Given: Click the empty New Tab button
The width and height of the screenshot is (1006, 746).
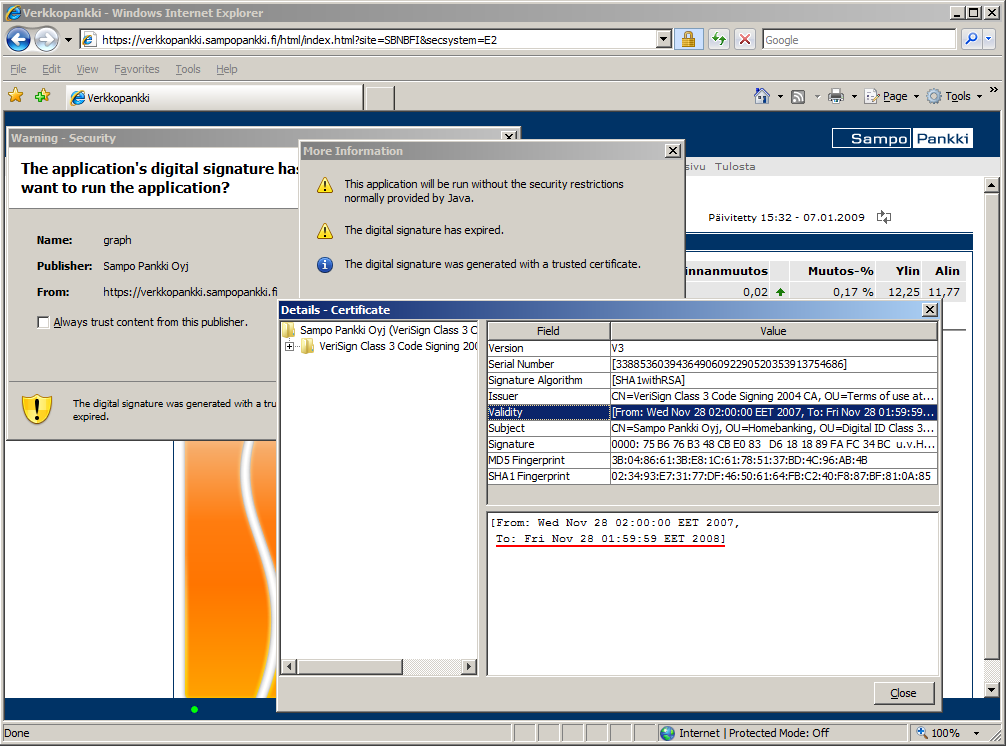Looking at the screenshot, I should pos(380,98).
